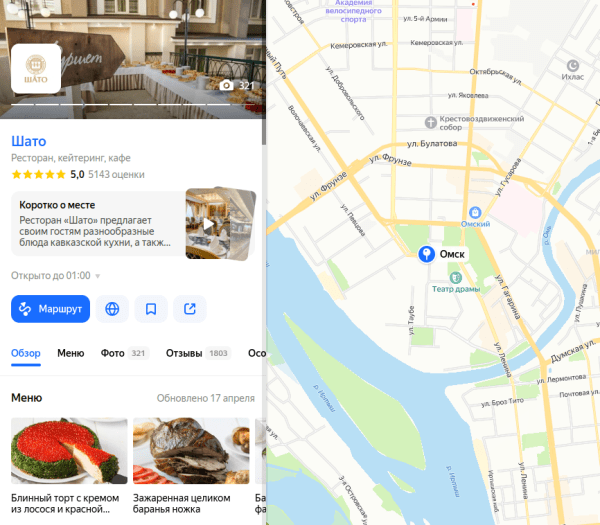600x525 pixels.
Task: Click the Ихлас mosque map icon
Action: [x=572, y=65]
